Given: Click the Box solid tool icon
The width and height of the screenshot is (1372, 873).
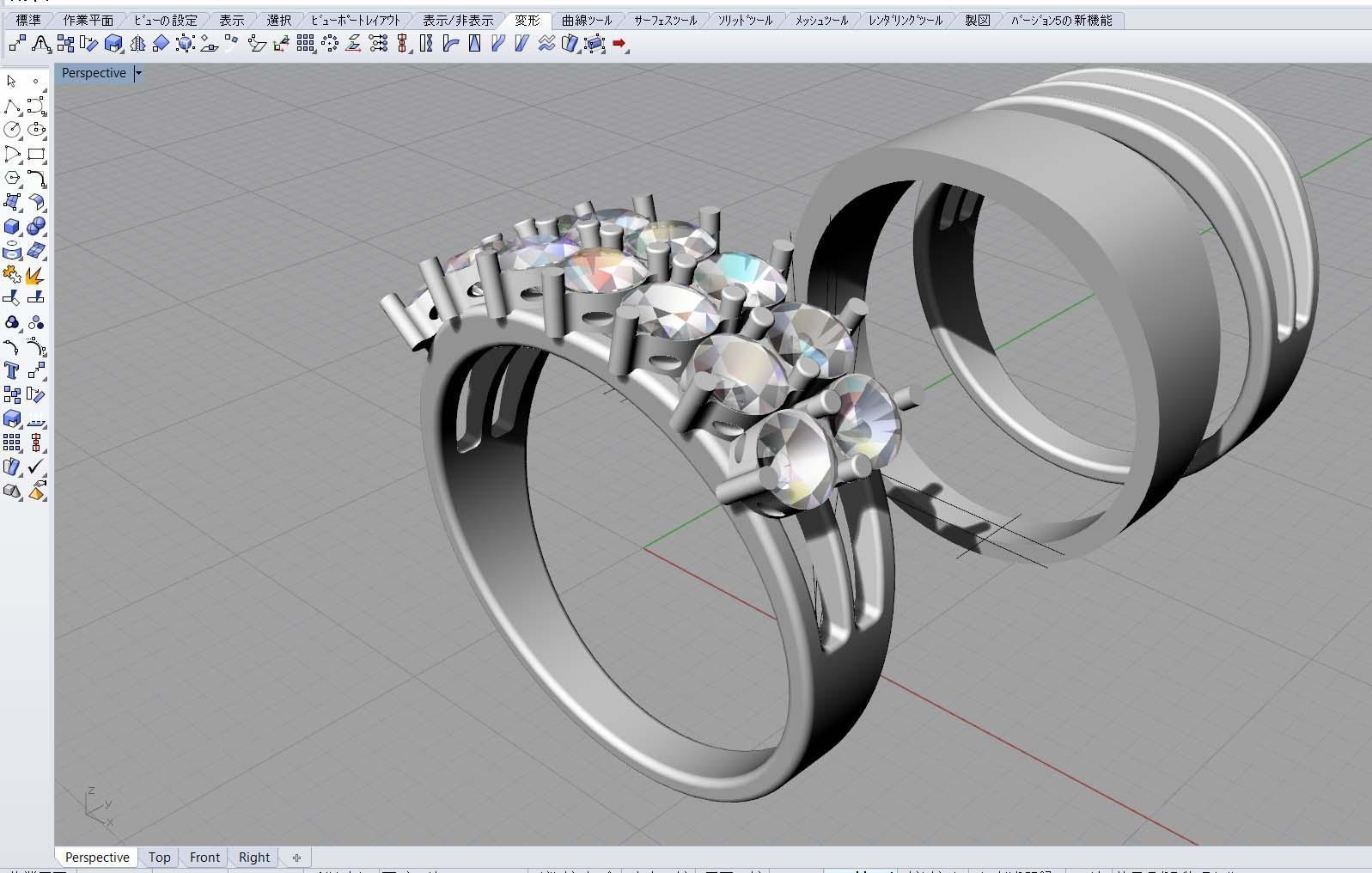Looking at the screenshot, I should [x=12, y=226].
